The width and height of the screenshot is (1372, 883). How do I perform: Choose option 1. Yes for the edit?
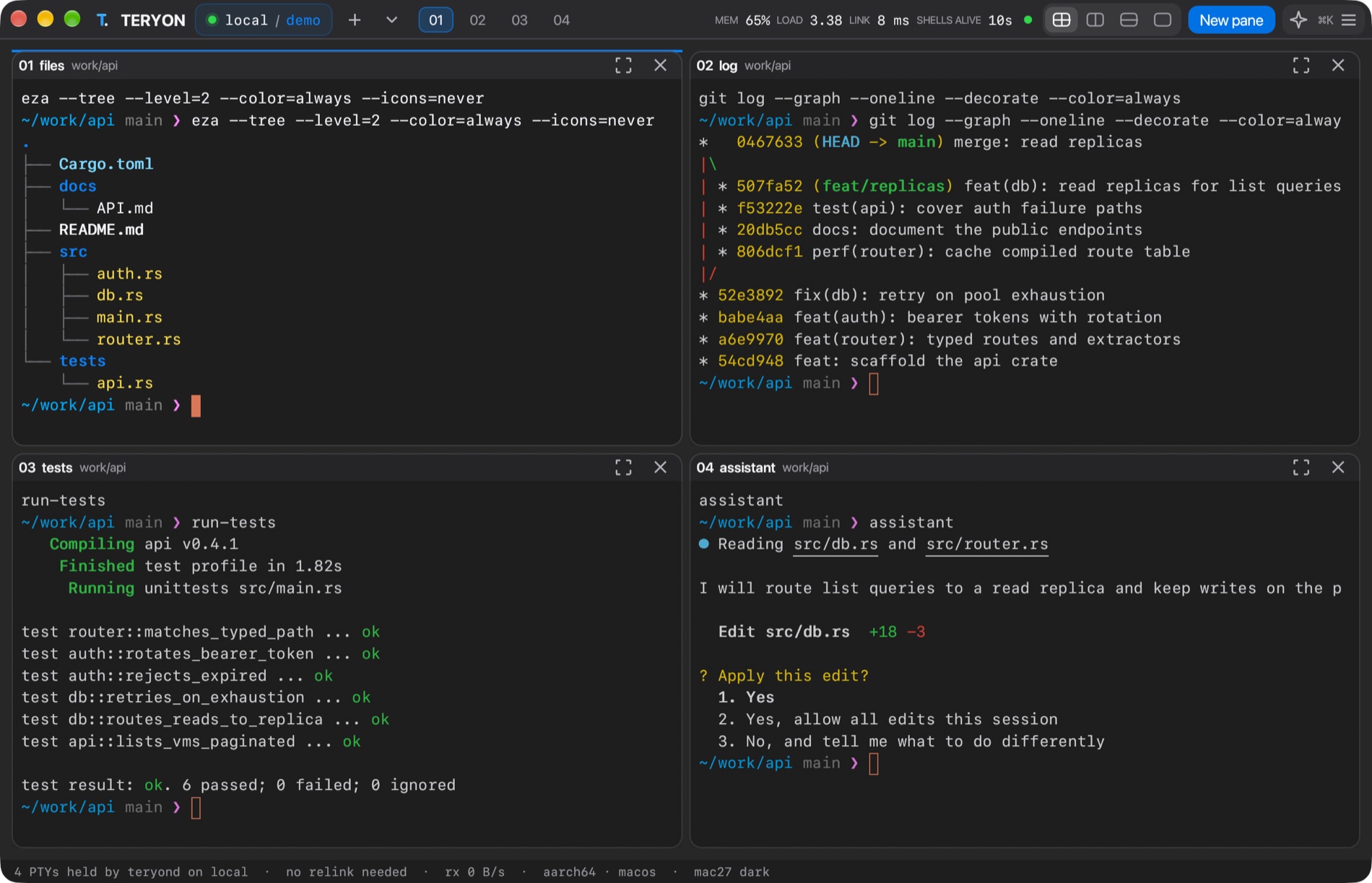coord(746,697)
